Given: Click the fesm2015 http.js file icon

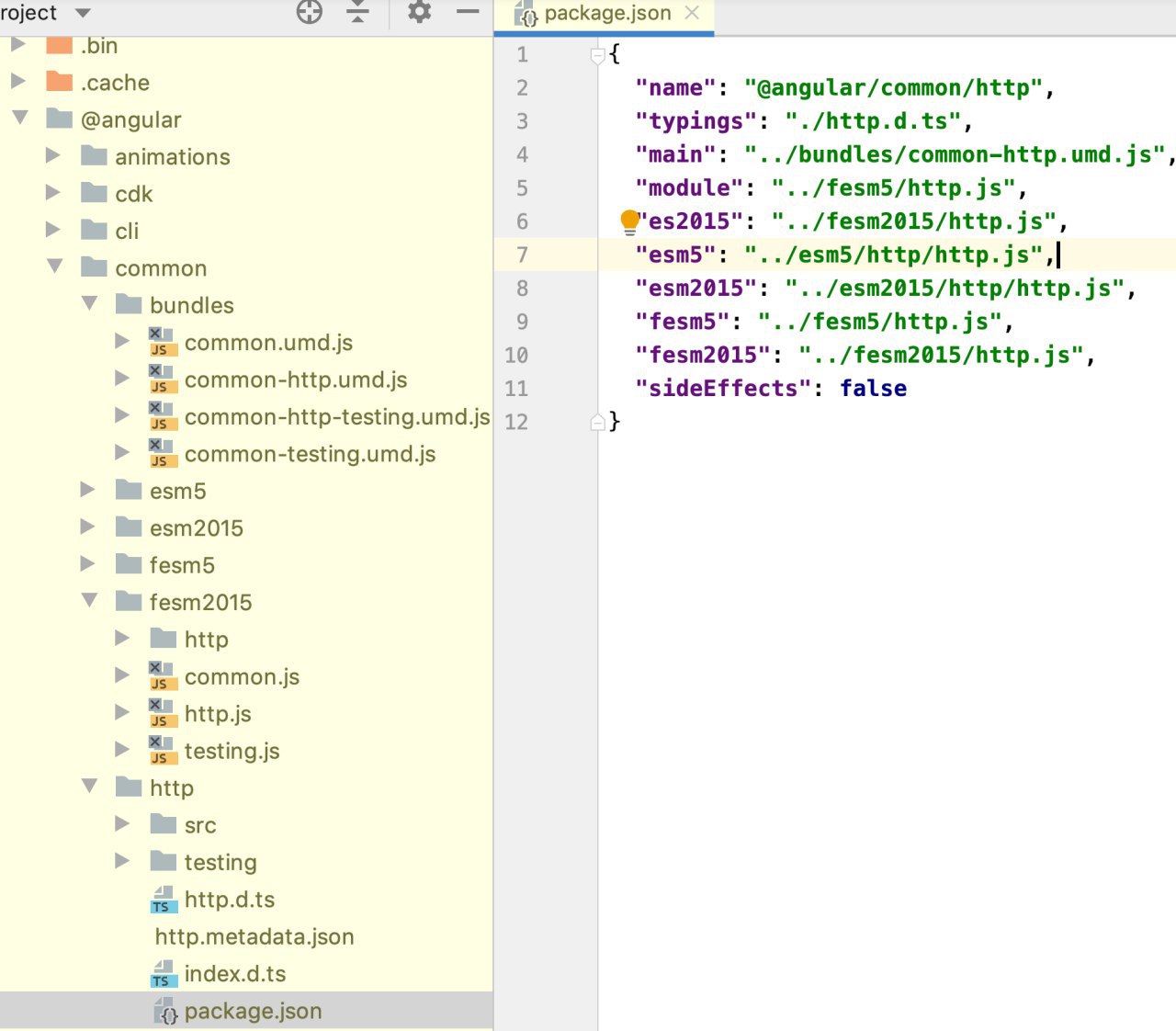Looking at the screenshot, I should [x=163, y=713].
